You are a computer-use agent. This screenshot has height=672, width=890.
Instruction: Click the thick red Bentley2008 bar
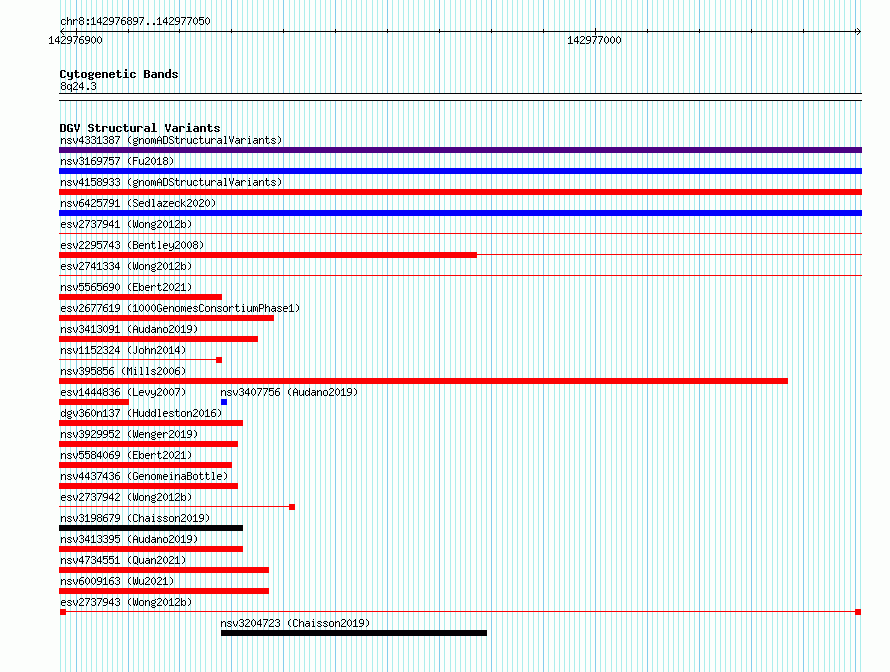(268, 255)
